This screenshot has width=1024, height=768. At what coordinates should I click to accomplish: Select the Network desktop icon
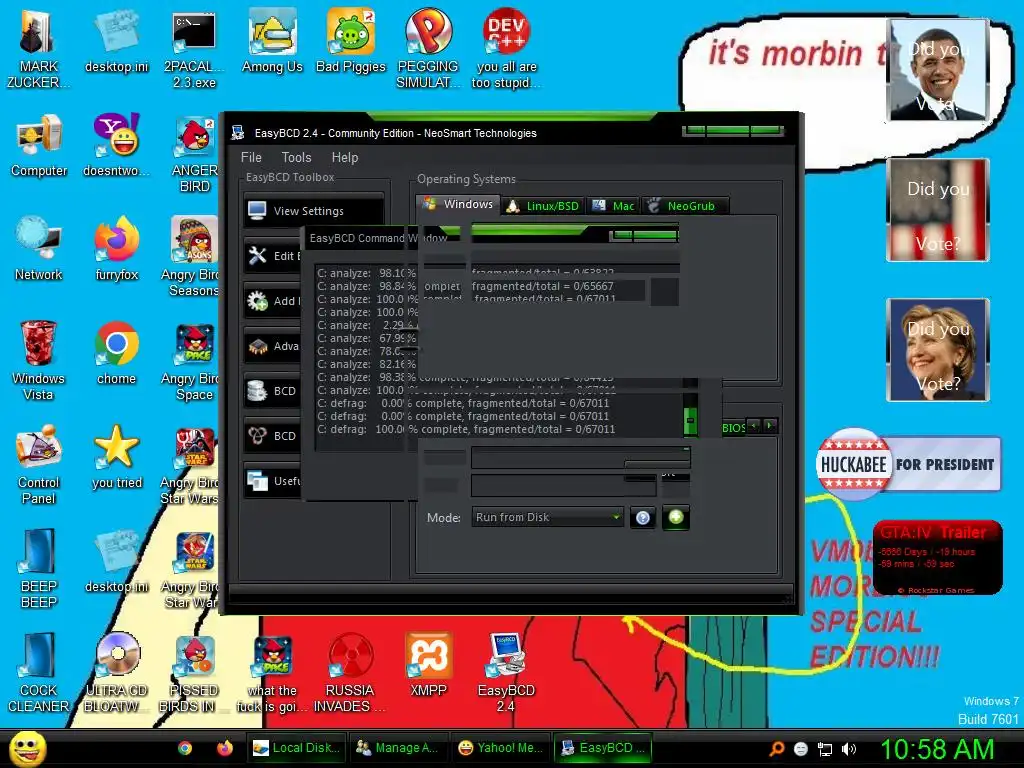coord(39,249)
